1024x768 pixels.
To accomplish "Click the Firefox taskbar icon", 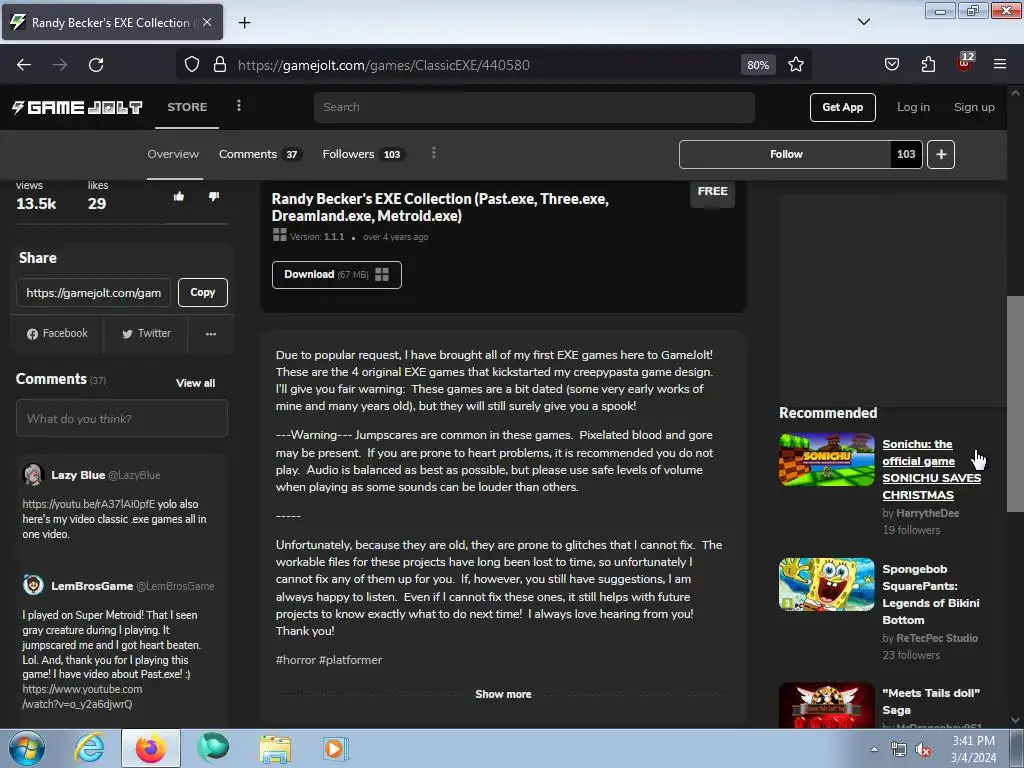I will pyautogui.click(x=151, y=748).
